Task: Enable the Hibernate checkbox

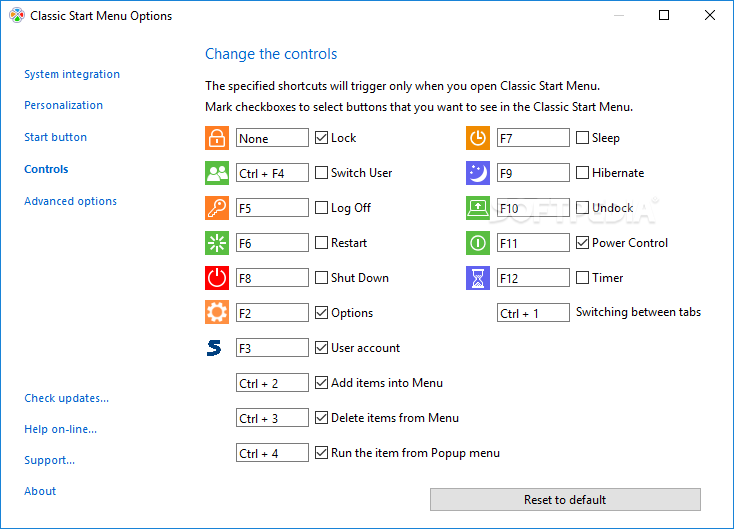Action: pos(582,173)
